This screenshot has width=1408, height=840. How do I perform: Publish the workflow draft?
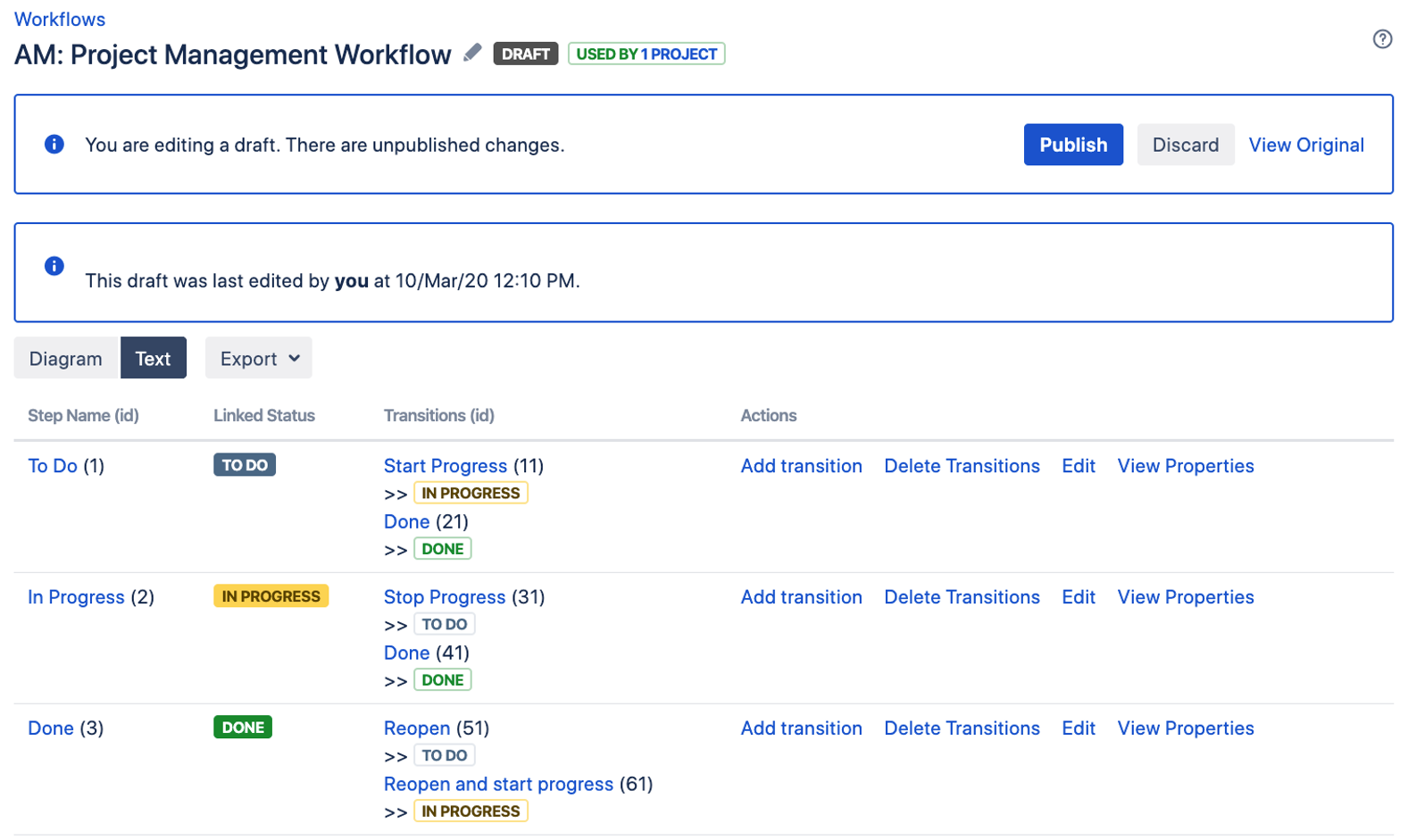pyautogui.click(x=1072, y=145)
